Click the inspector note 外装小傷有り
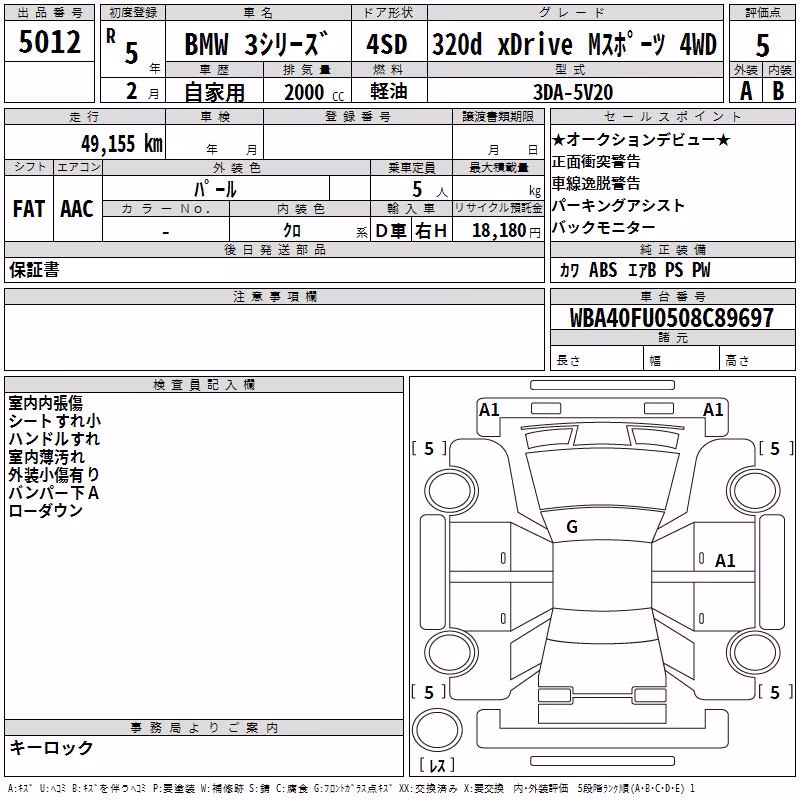The height and width of the screenshot is (800, 800). pyautogui.click(x=54, y=474)
